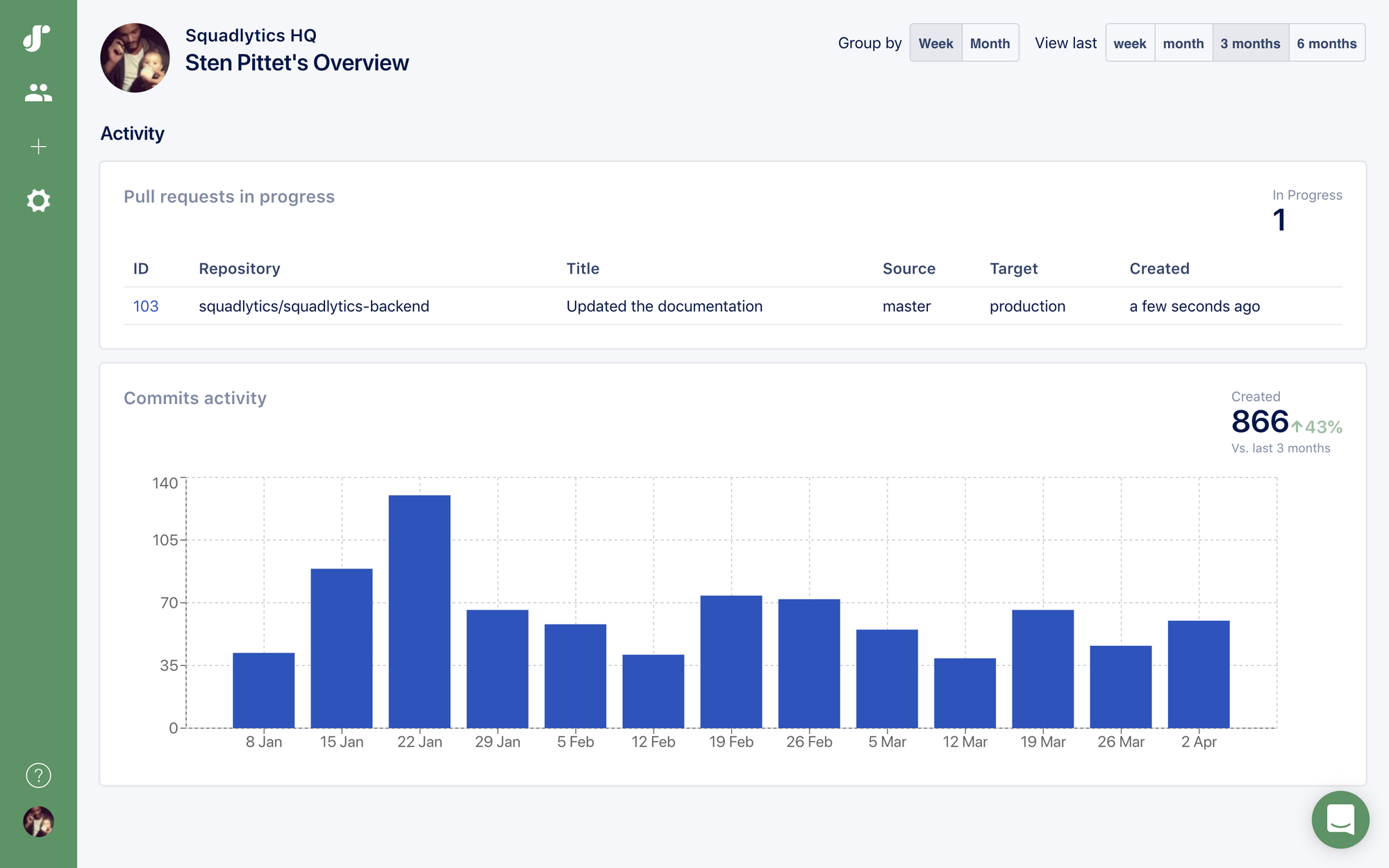Click the 15 Jan commits bar

(342, 648)
